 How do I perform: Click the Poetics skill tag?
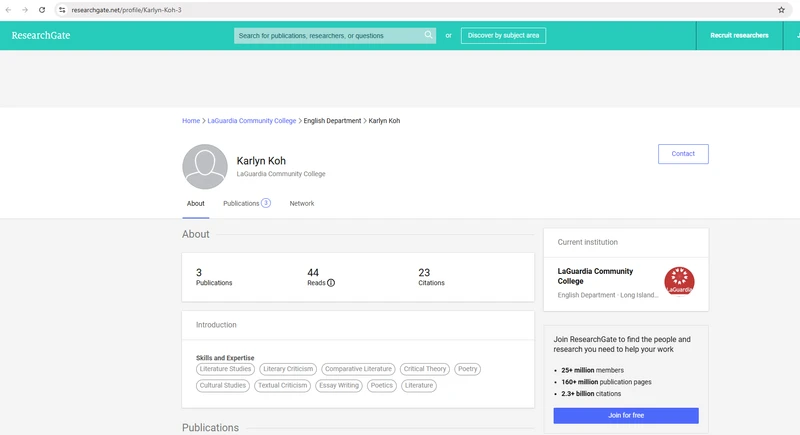tap(382, 386)
